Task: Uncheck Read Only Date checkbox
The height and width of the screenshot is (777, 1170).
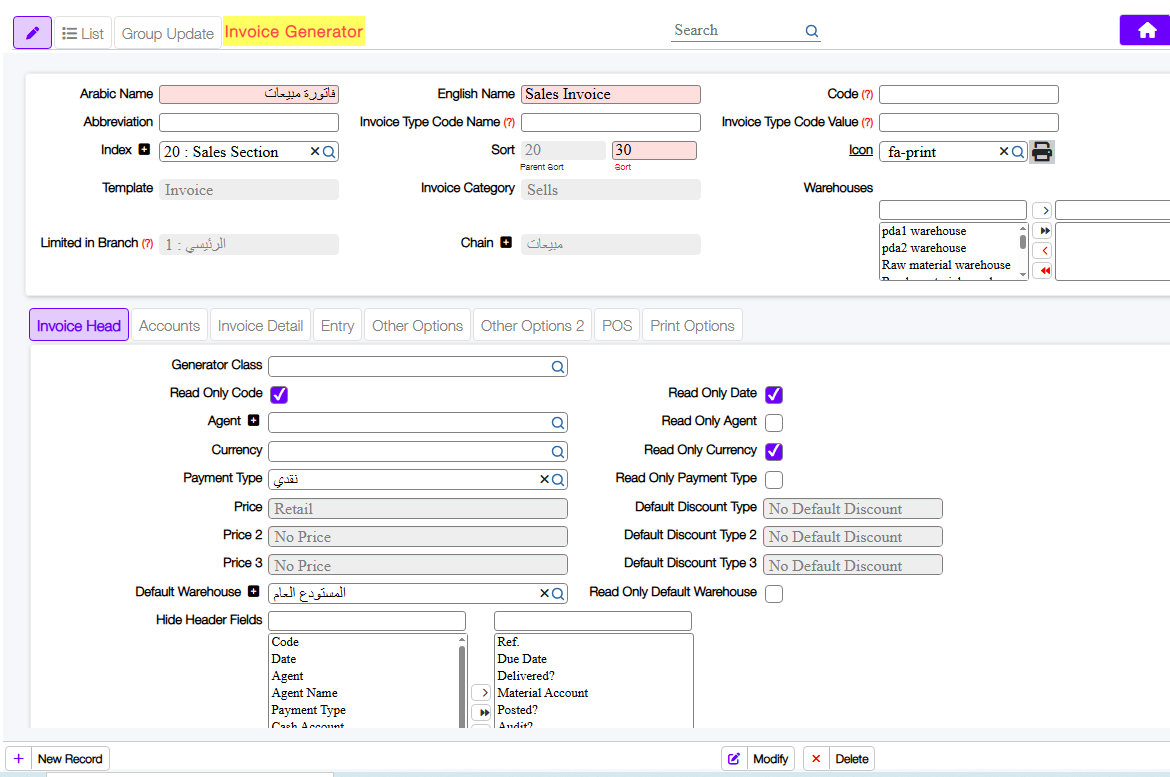Action: [x=774, y=394]
